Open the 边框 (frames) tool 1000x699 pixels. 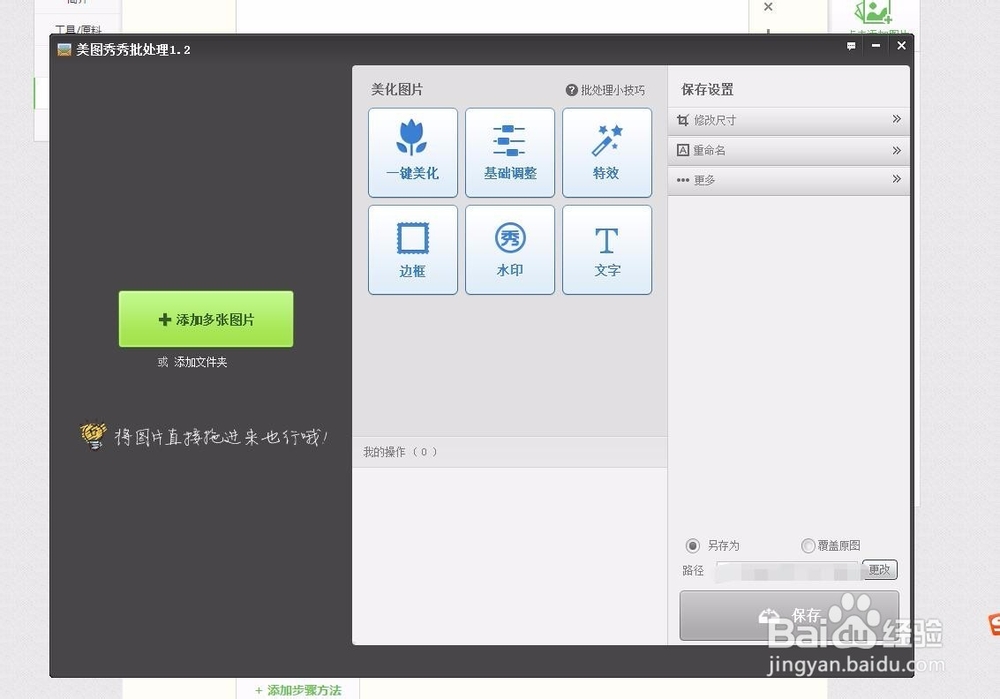[412, 250]
